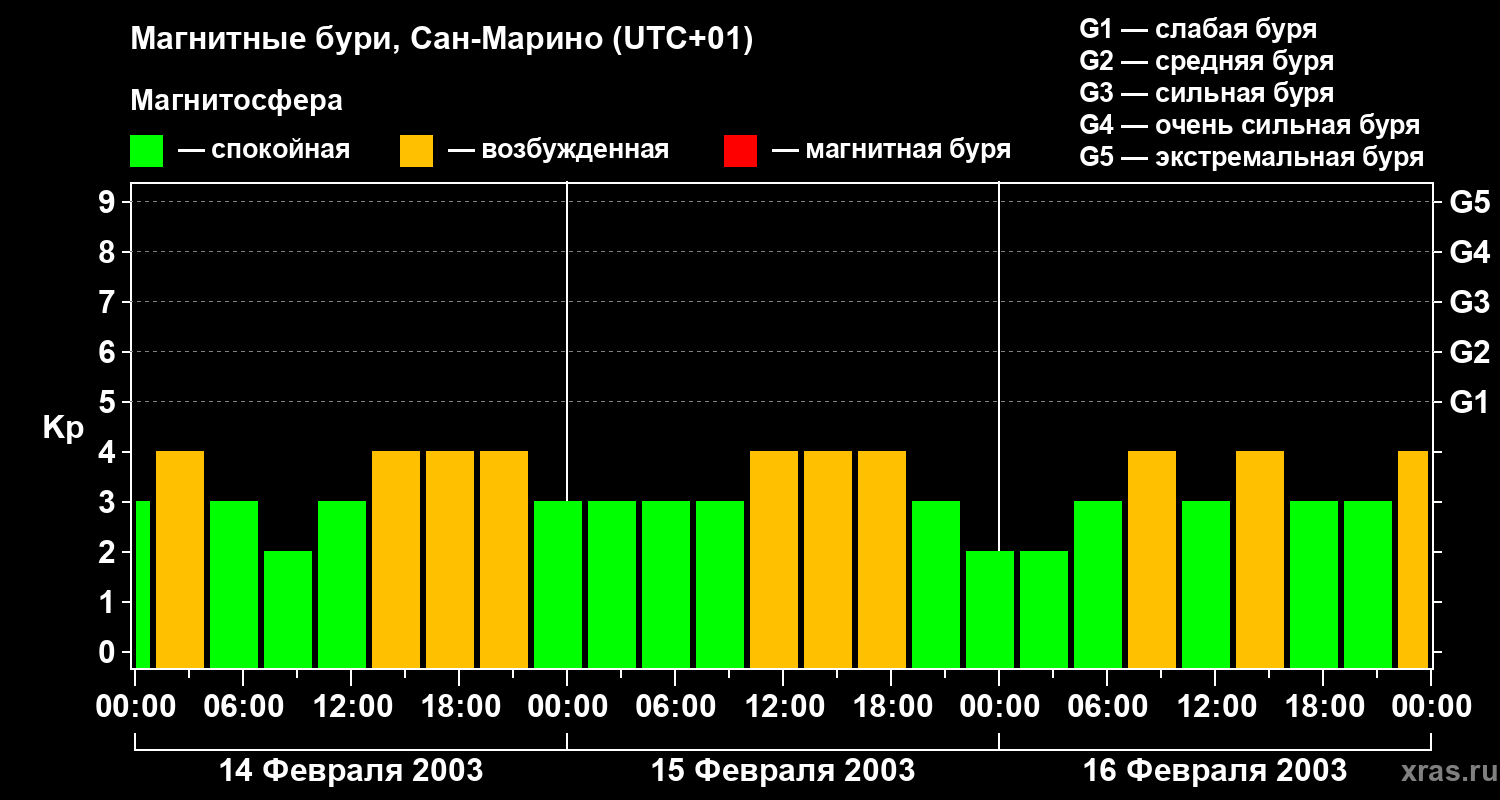Click the 12:00 time label above '14 Февраля 2003'
1500x800 pixels.
point(351,707)
